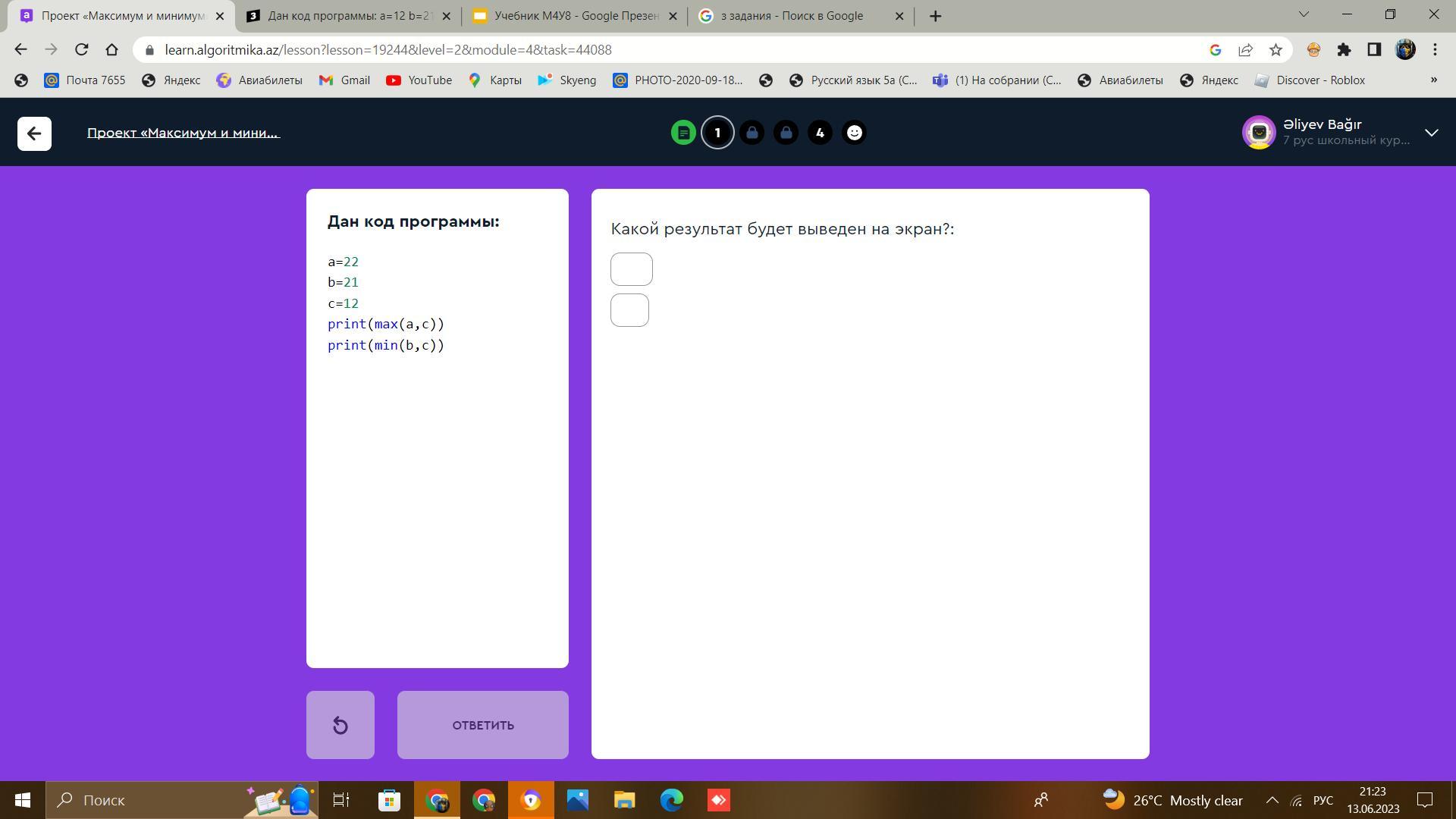Open File Explorer from the taskbar
This screenshot has height=819, width=1456.
(624, 800)
